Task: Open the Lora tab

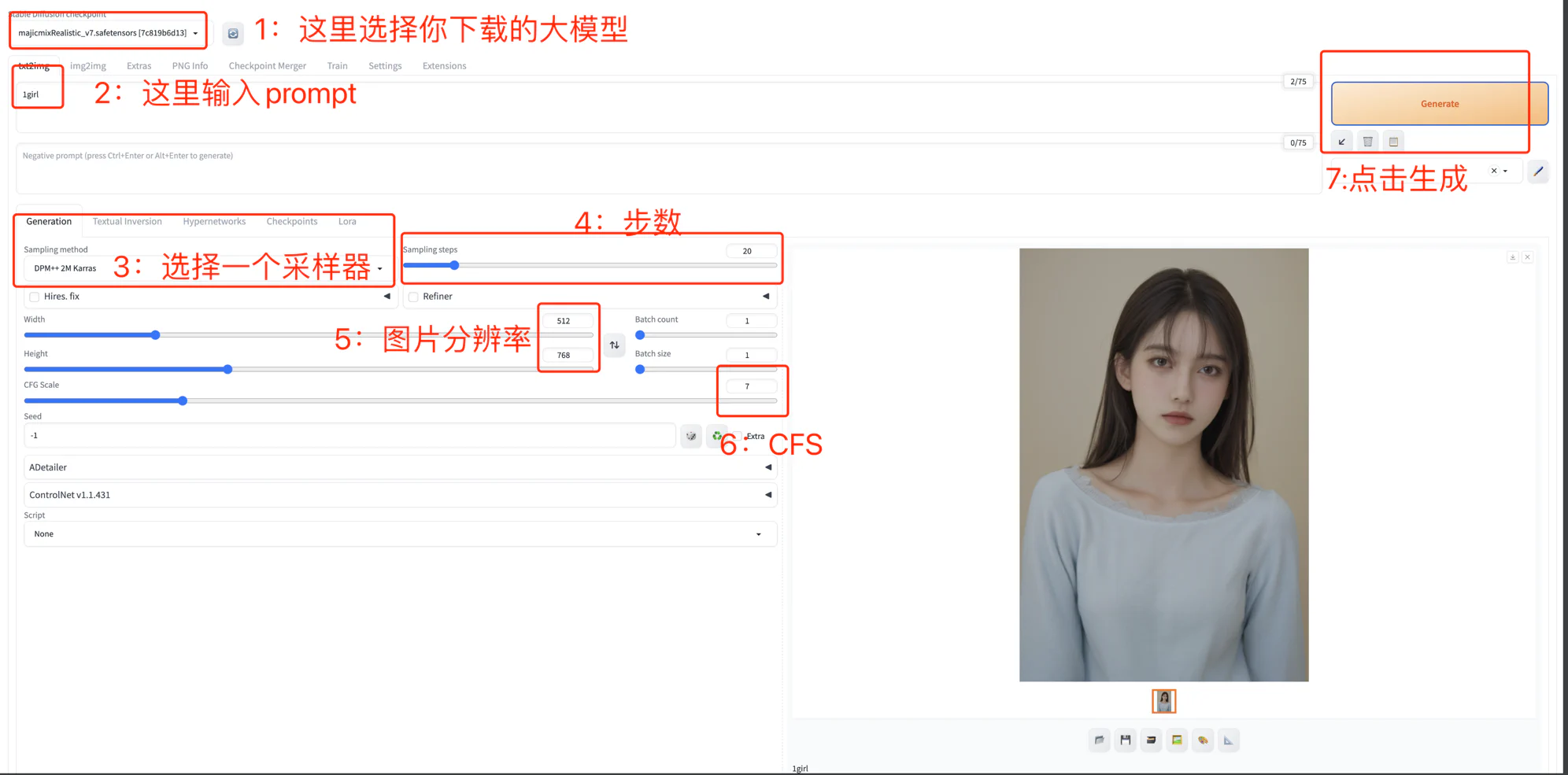Action: (347, 222)
